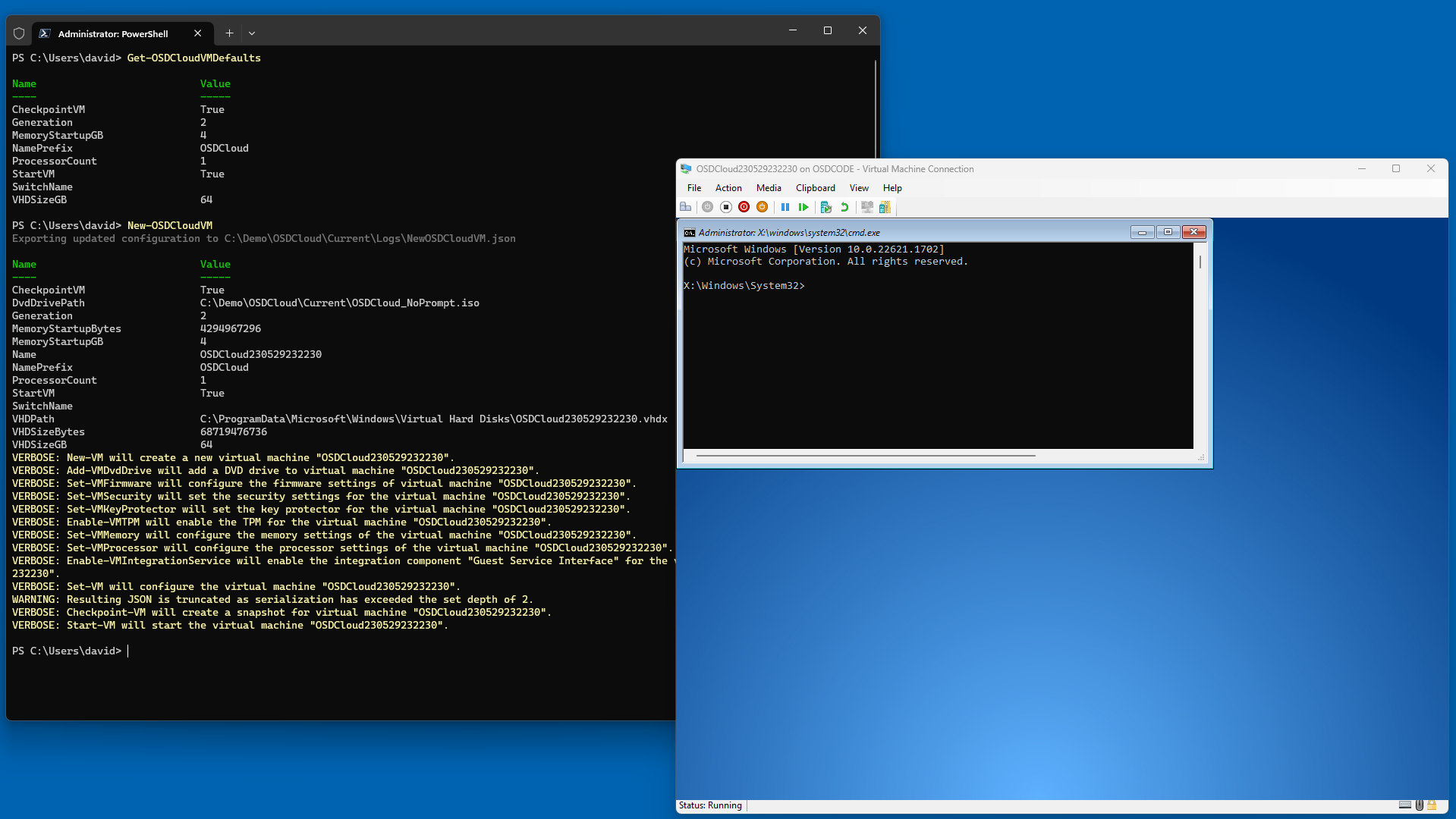The height and width of the screenshot is (819, 1456).
Task: Close the Administrator: PowerShell tab
Action: point(197,33)
